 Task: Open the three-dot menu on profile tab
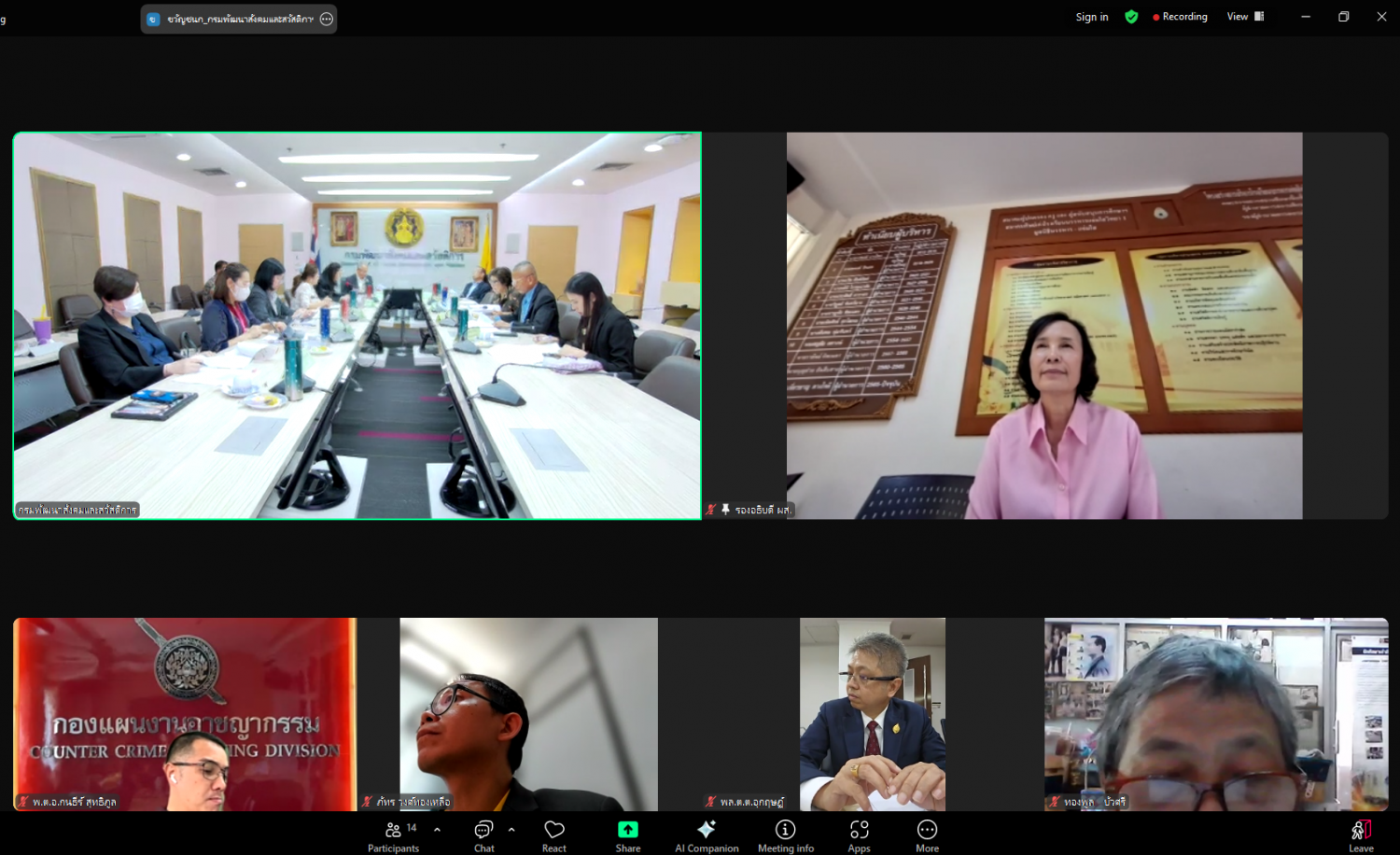(327, 19)
